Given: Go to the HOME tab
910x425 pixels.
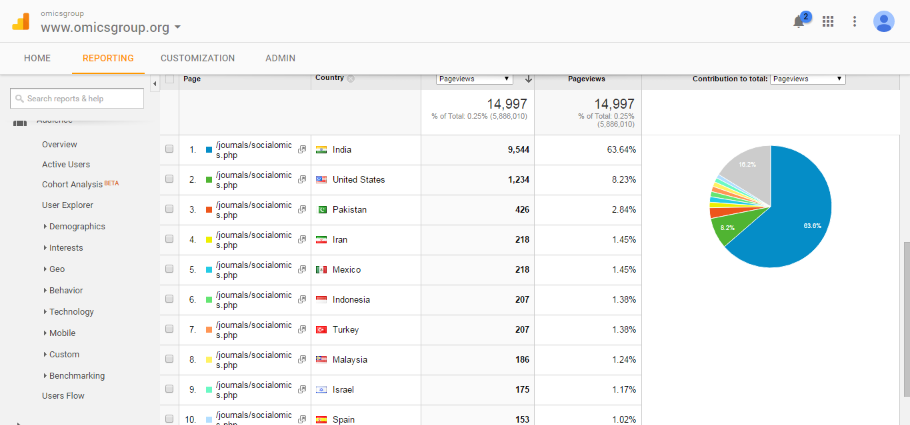Looking at the screenshot, I should tap(37, 58).
